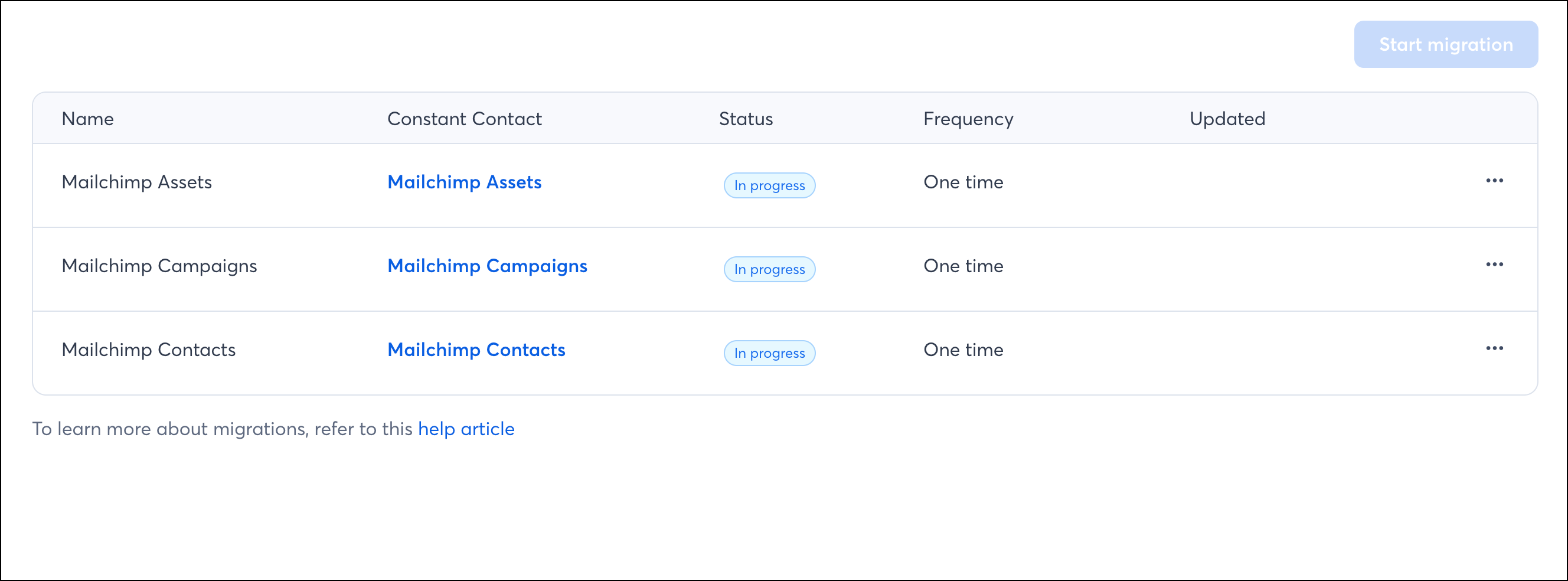Open the actions menu for Mailchimp Assets row
The image size is (1568, 581).
click(x=1495, y=180)
